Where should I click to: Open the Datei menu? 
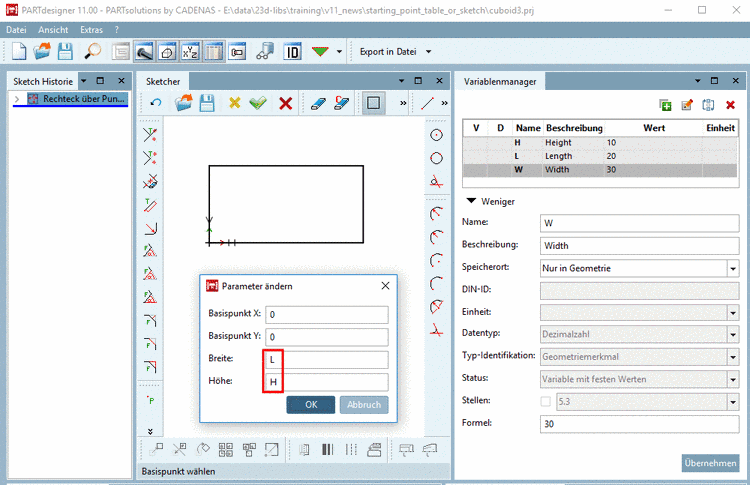(16, 30)
